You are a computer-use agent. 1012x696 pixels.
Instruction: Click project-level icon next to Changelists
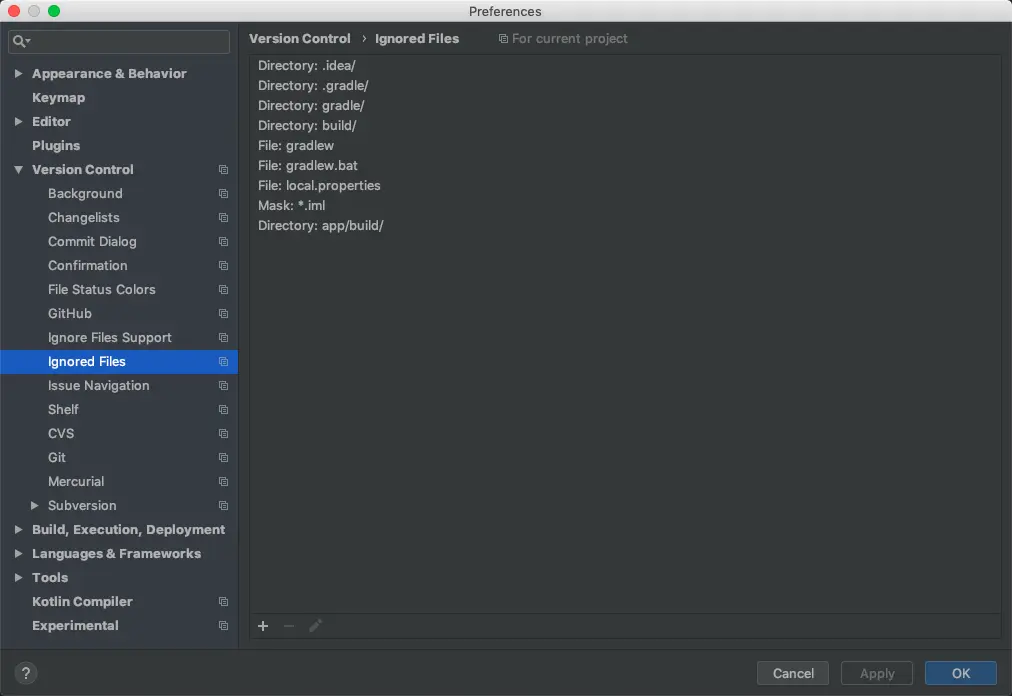click(223, 218)
